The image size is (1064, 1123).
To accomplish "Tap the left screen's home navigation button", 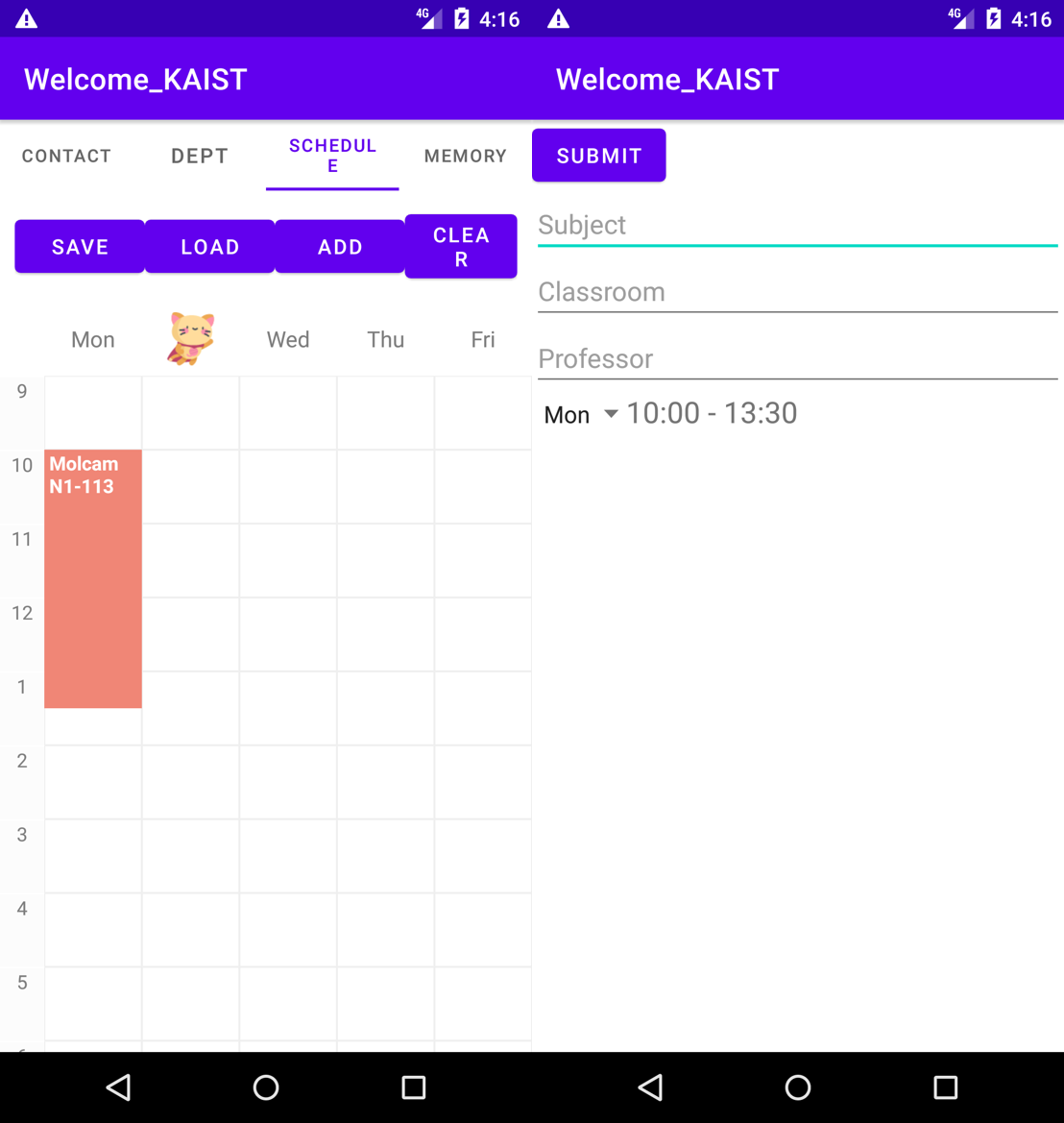I will coord(266,1087).
